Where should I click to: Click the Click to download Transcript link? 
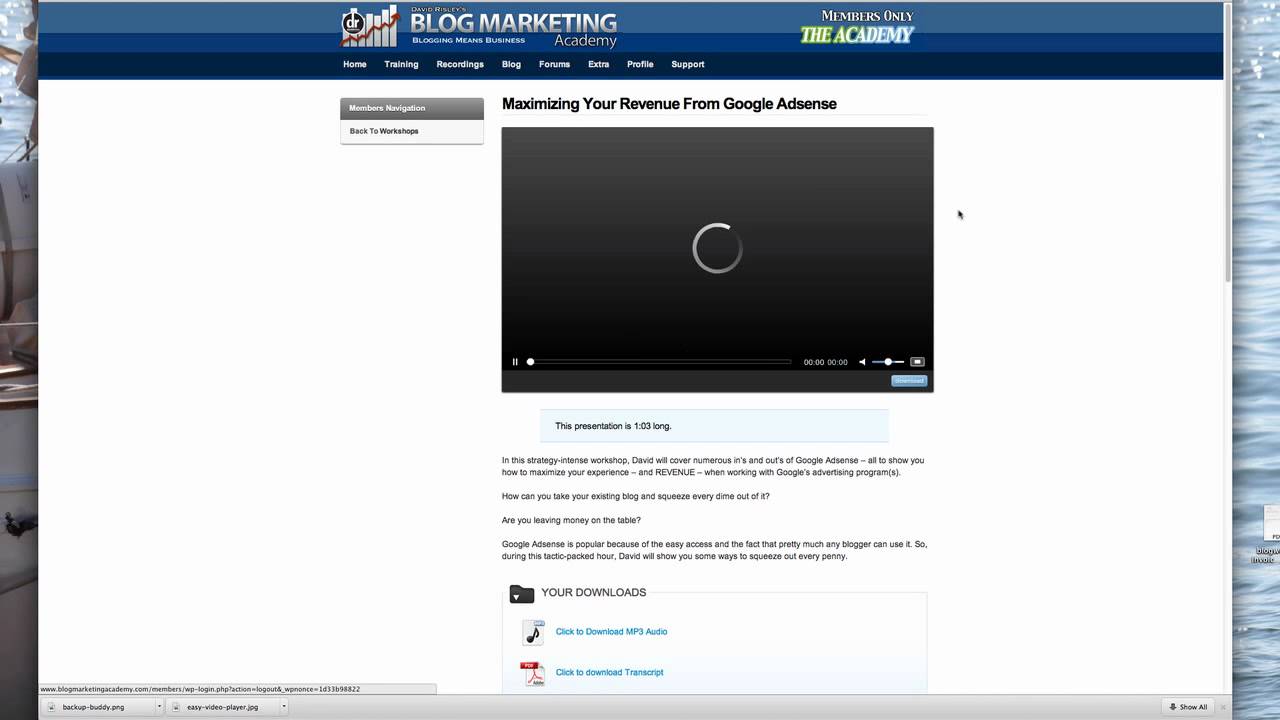coord(609,672)
